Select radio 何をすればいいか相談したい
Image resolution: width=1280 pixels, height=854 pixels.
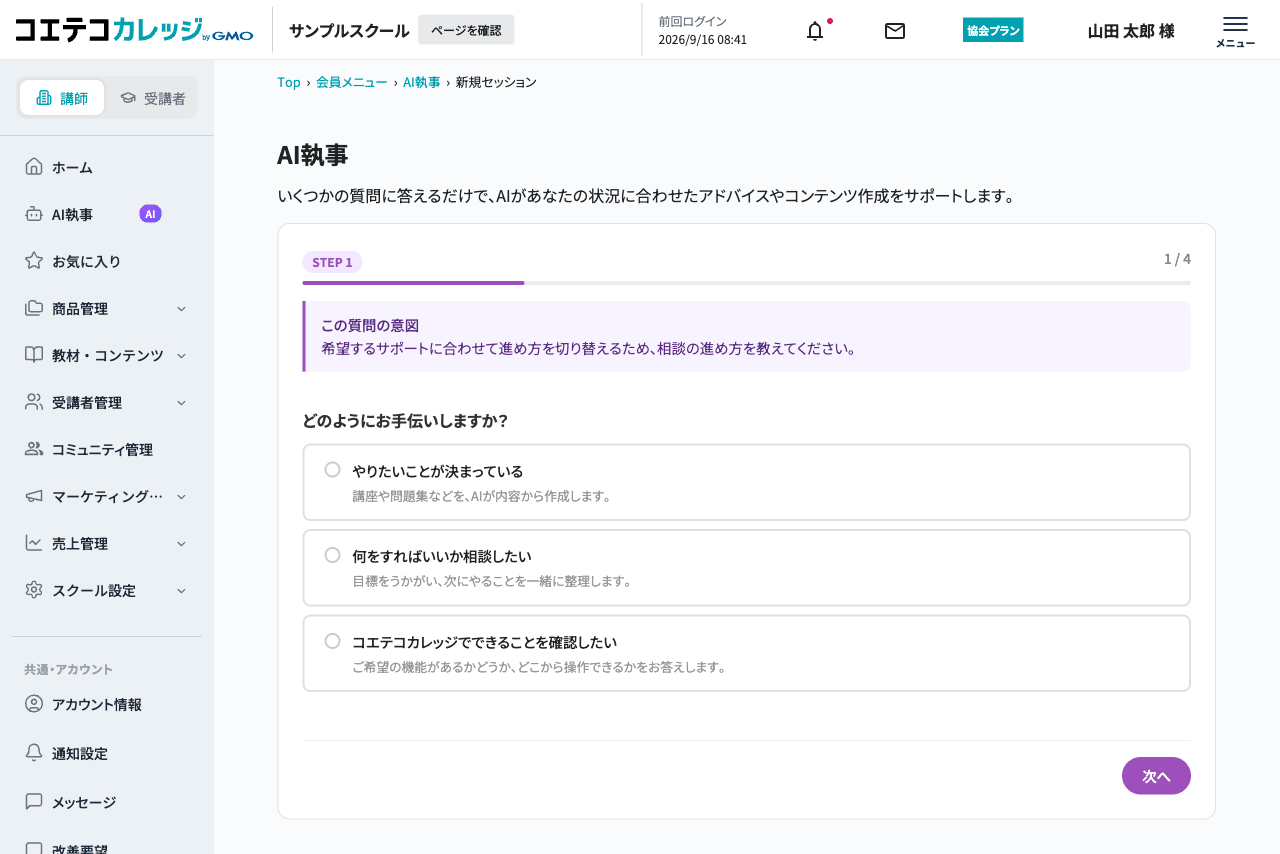pos(333,554)
